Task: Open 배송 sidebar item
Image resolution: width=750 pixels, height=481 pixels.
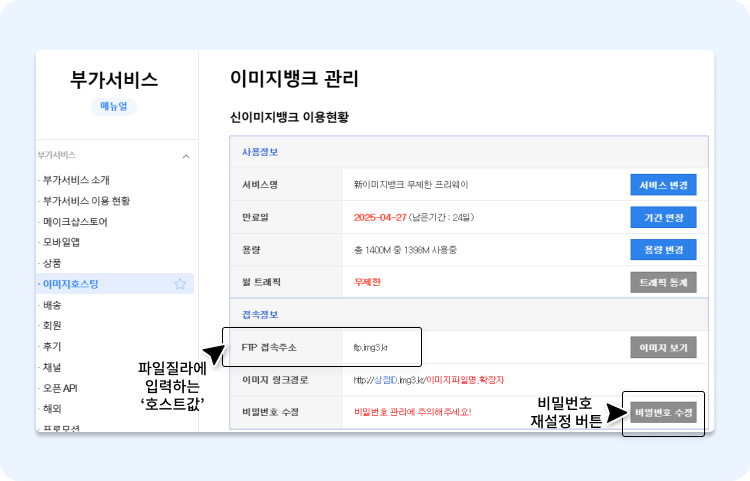Action: (x=52, y=305)
